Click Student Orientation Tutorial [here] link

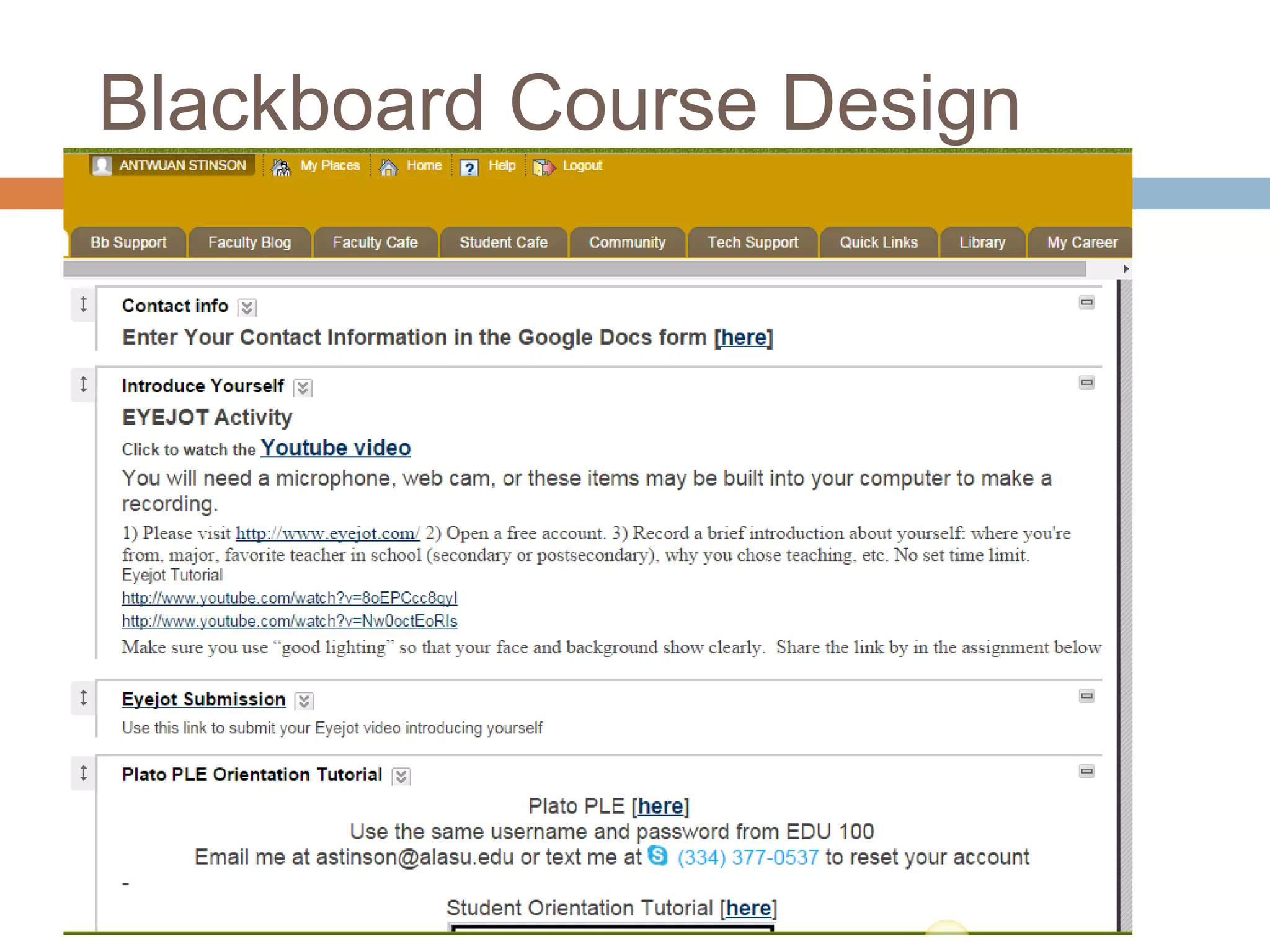tap(748, 908)
